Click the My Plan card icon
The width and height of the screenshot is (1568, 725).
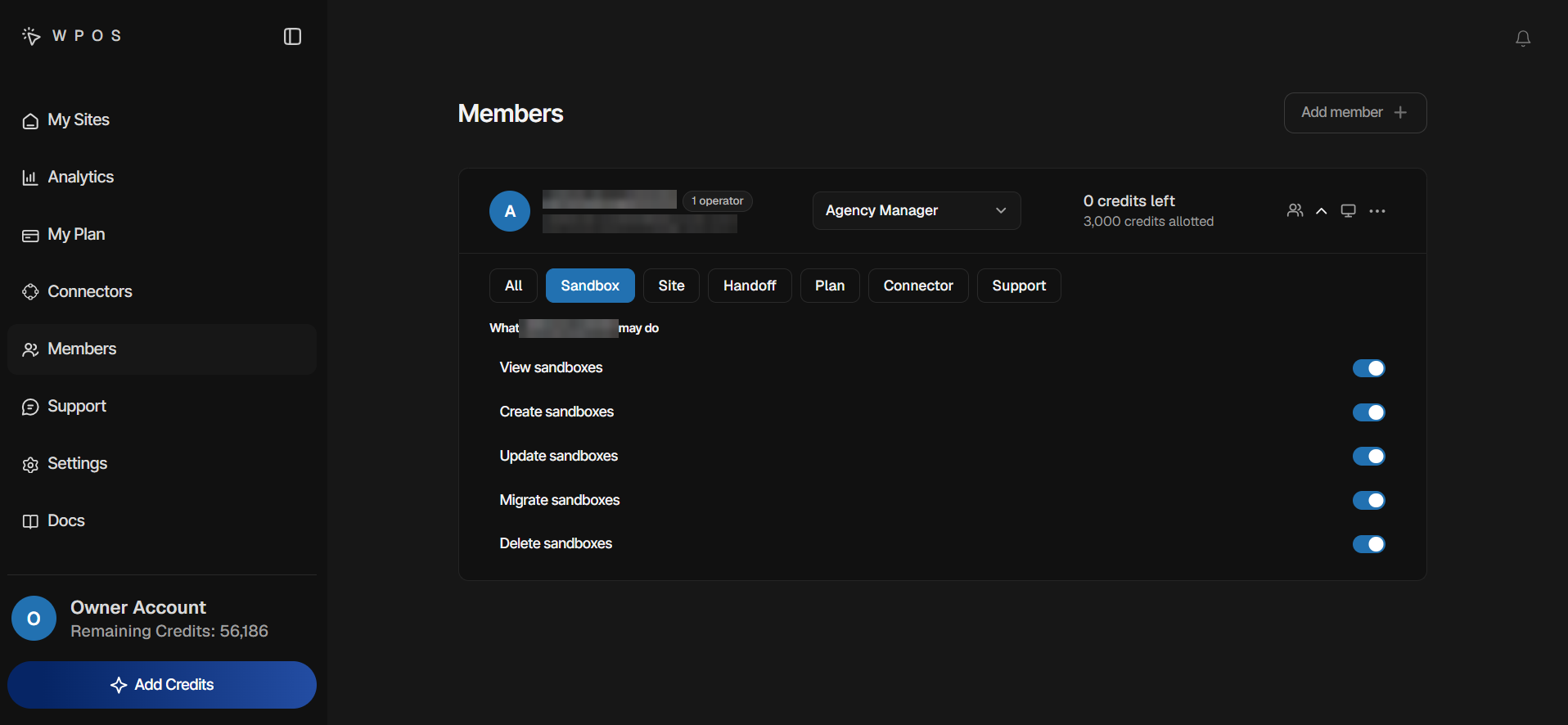[30, 236]
